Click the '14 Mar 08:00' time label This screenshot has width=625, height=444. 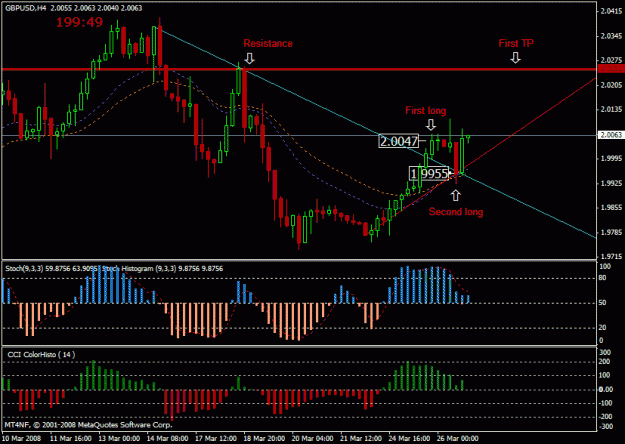coord(167,438)
